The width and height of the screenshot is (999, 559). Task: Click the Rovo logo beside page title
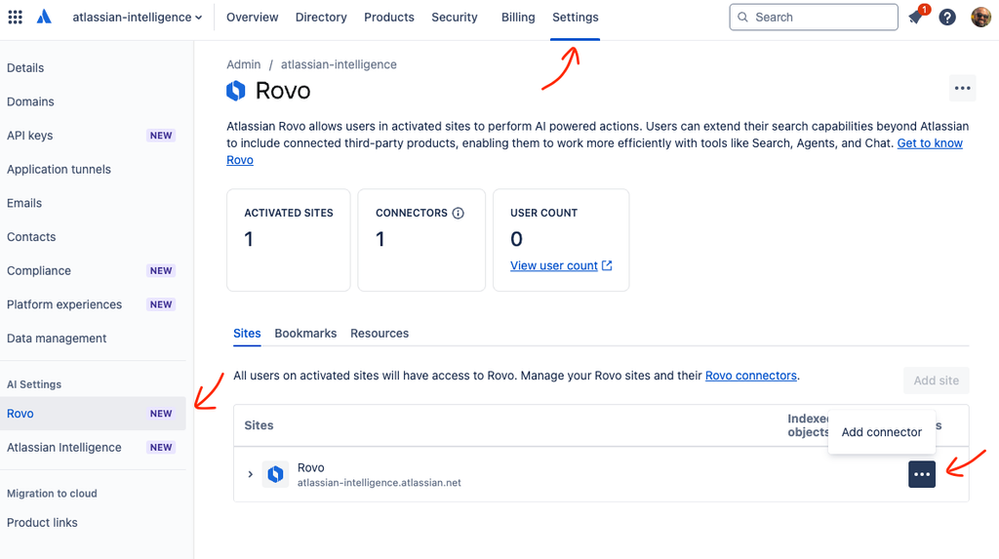click(x=236, y=91)
